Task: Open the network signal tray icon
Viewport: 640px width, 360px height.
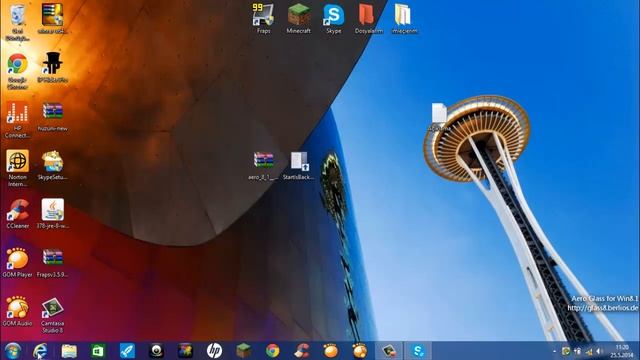Action: point(589,351)
